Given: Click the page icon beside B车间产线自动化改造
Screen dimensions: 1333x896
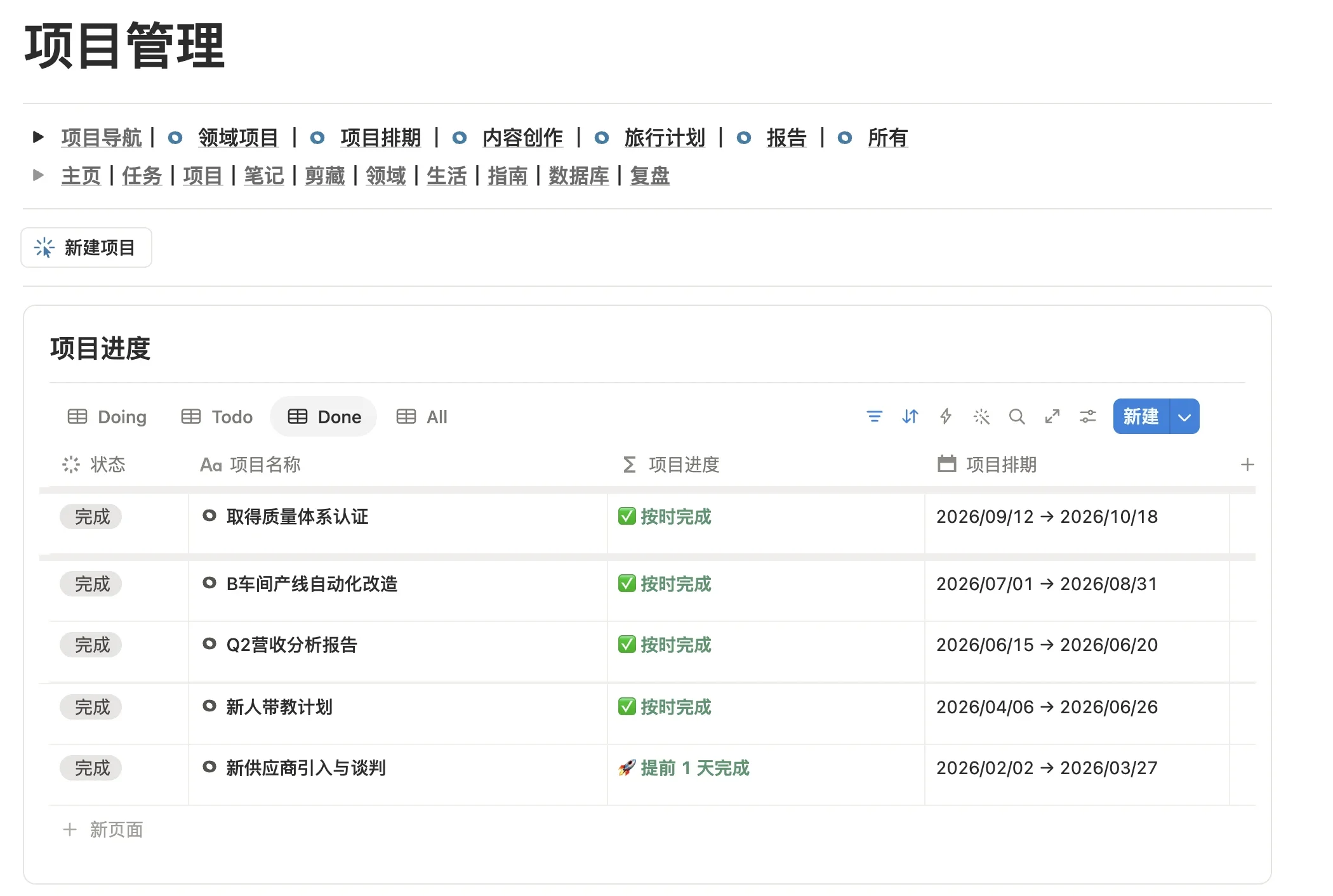Looking at the screenshot, I should coord(209,583).
